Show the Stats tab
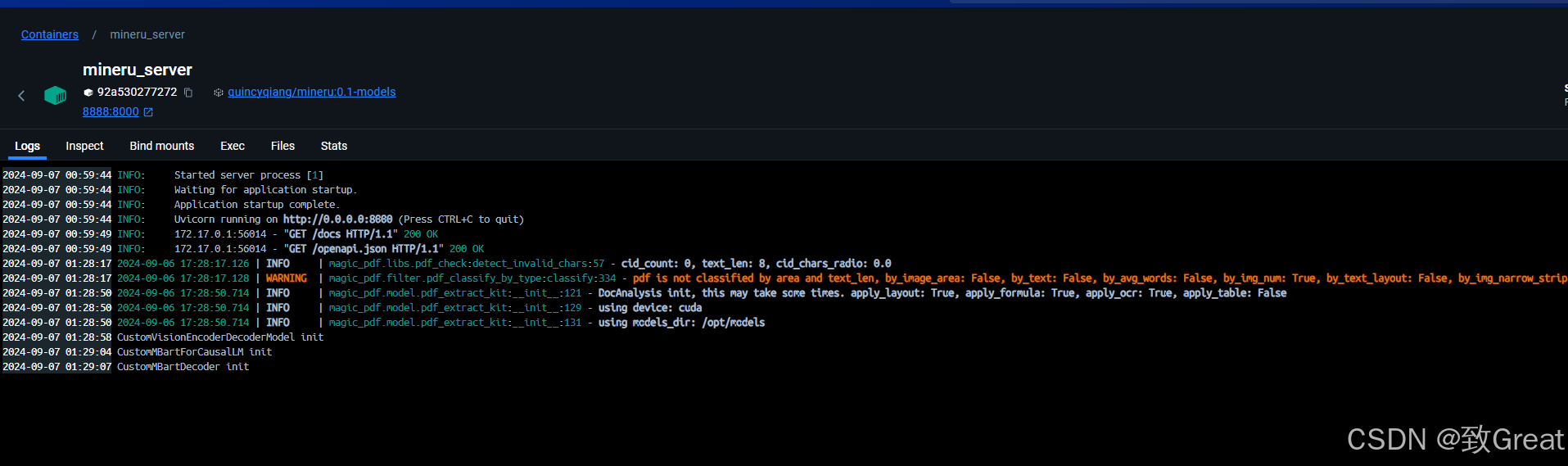Screen dimensions: 1568x466 coord(334,146)
